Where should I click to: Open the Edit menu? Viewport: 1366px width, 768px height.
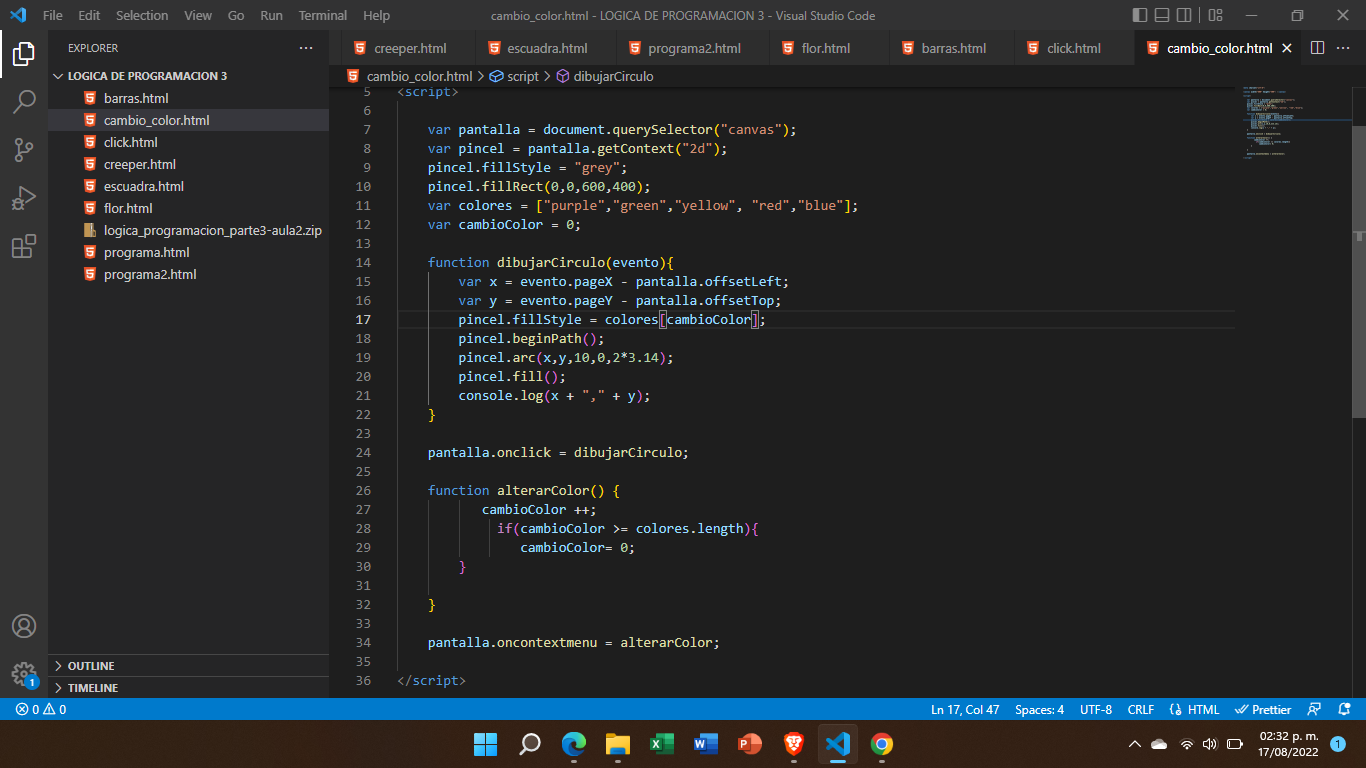[89, 15]
